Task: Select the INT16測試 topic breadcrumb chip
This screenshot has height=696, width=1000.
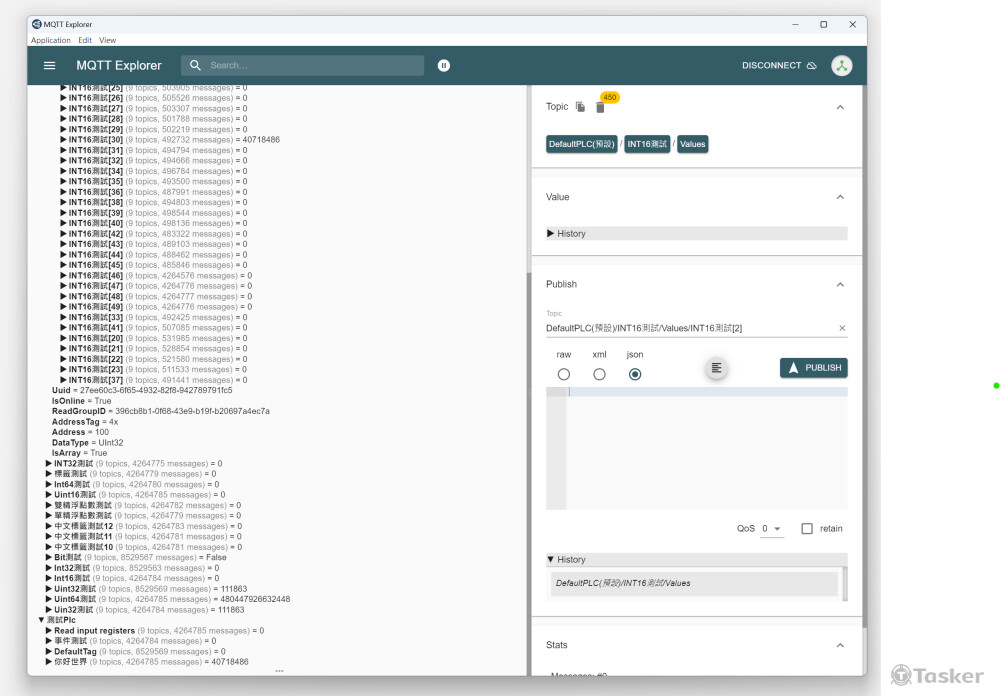Action: tap(649, 143)
